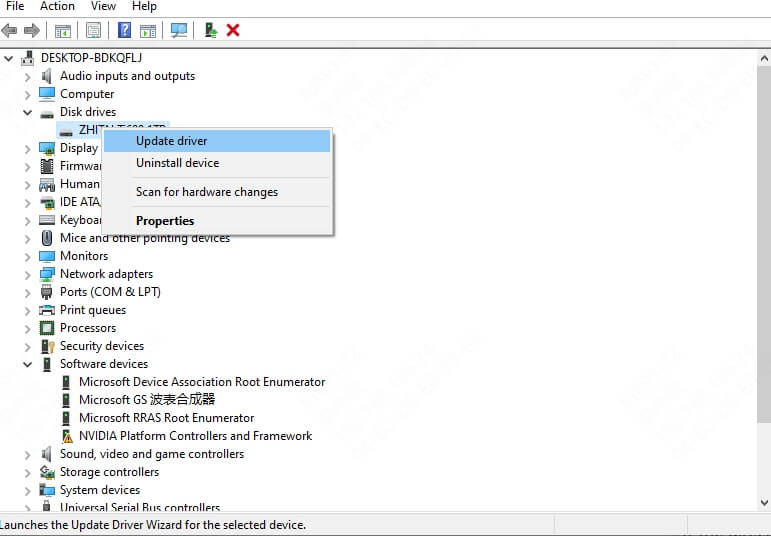
Task: Click the Monitors category icon
Action: pos(47,256)
